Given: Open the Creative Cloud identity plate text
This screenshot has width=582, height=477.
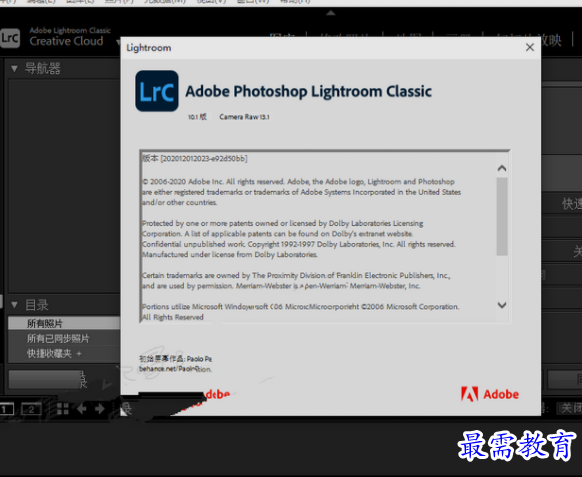Looking at the screenshot, I should (66, 41).
